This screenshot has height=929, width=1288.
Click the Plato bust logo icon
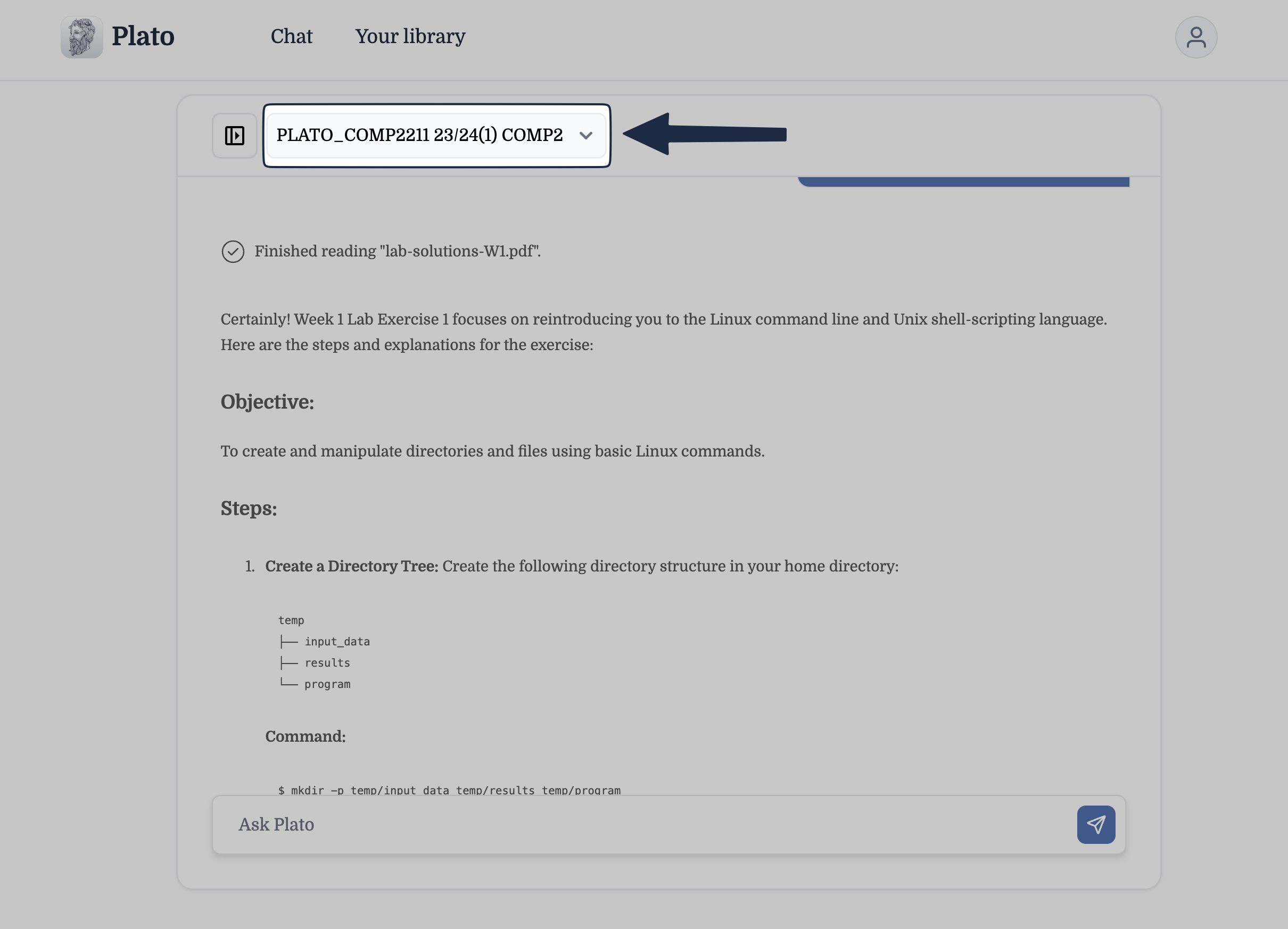tap(82, 37)
